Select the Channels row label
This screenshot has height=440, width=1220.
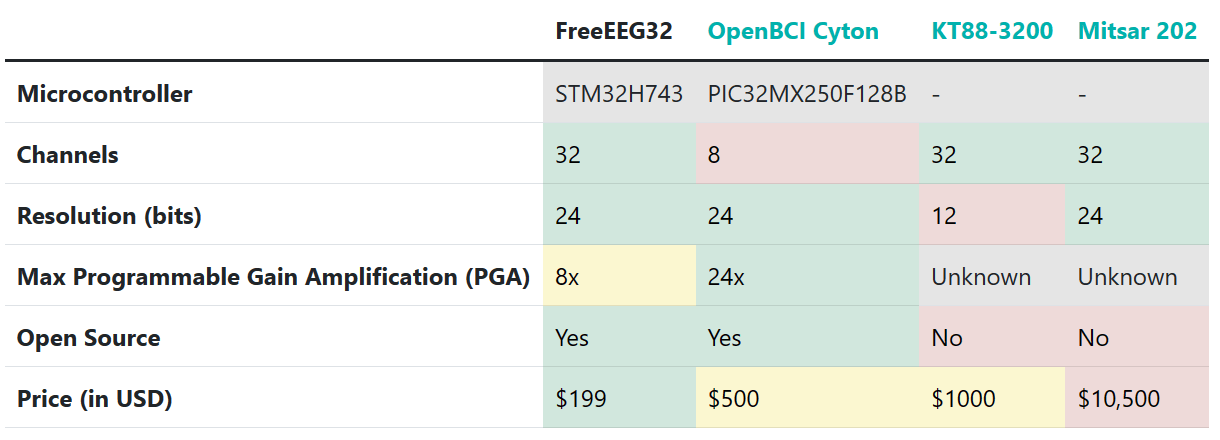68,155
